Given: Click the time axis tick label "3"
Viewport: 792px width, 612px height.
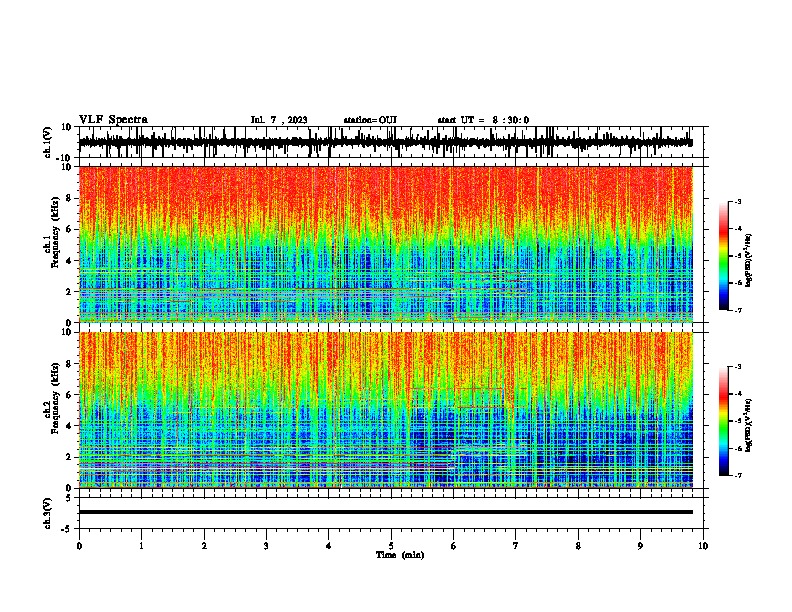Looking at the screenshot, I should [x=266, y=546].
